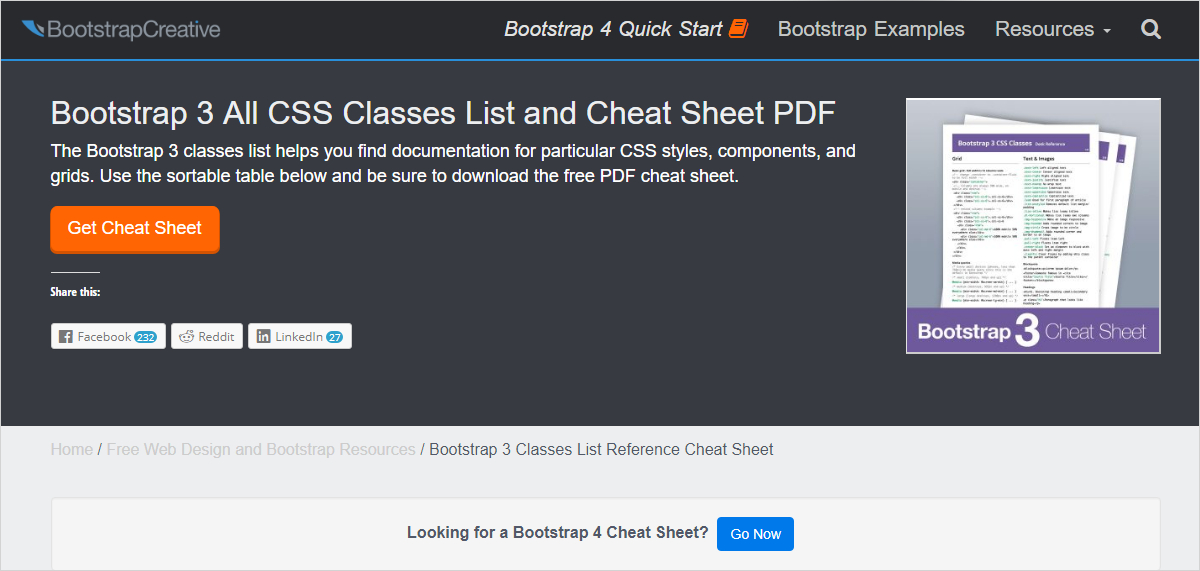Click the Reddit alien icon
The height and width of the screenshot is (571, 1200).
(x=186, y=337)
